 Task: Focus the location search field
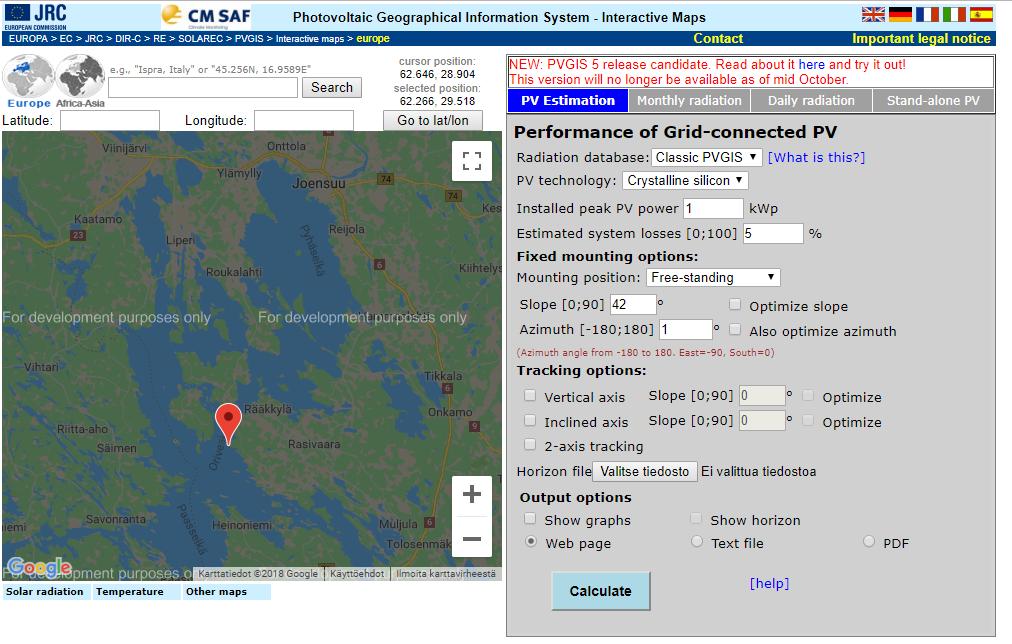click(x=203, y=88)
